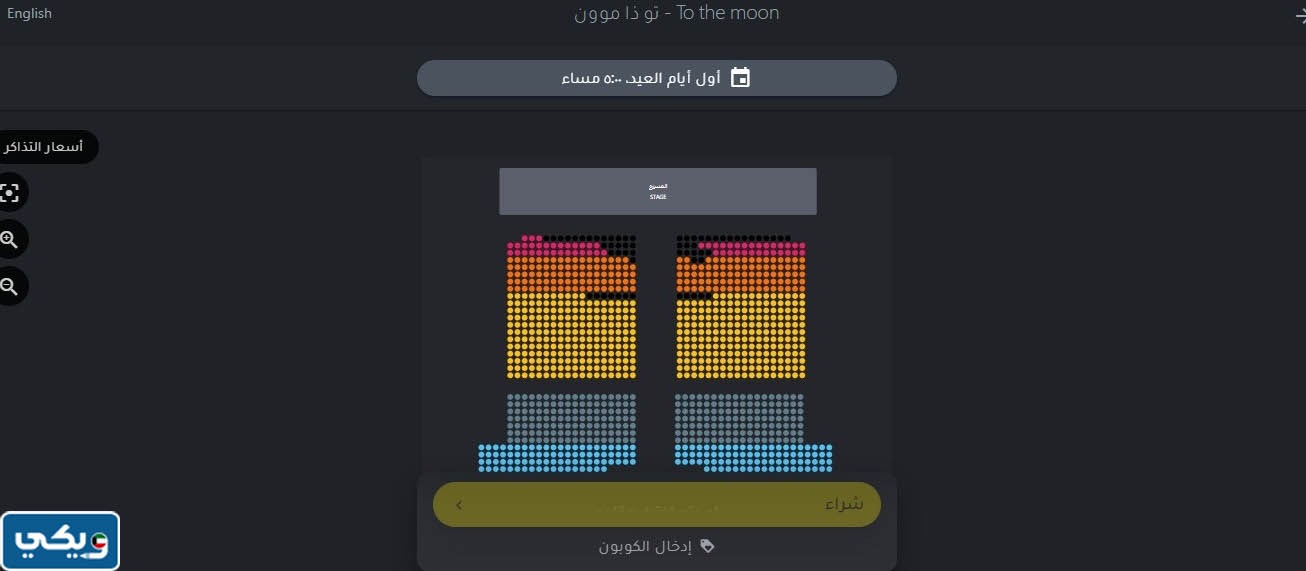Open the ticket prices (أسعار التذاكر) panel
Screen dimensions: 1306x571
pyautogui.click(x=47, y=147)
